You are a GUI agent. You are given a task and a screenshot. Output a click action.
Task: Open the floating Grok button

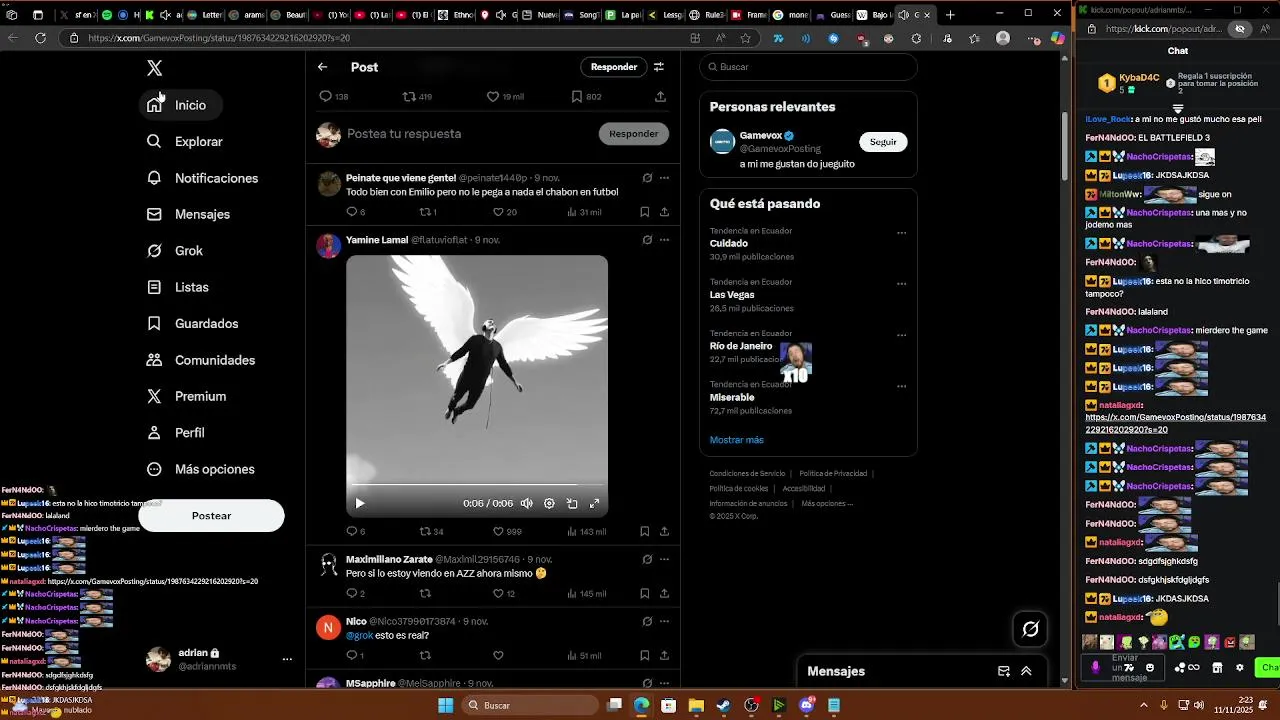coord(1031,629)
